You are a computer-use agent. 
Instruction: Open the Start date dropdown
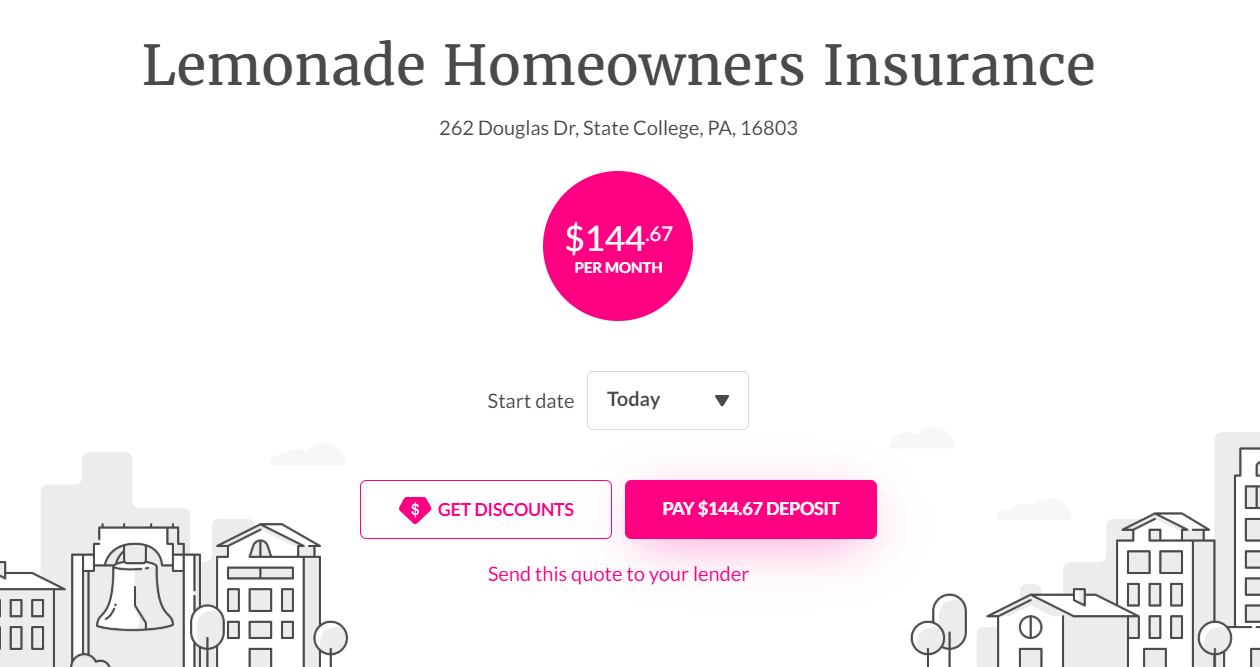click(667, 400)
